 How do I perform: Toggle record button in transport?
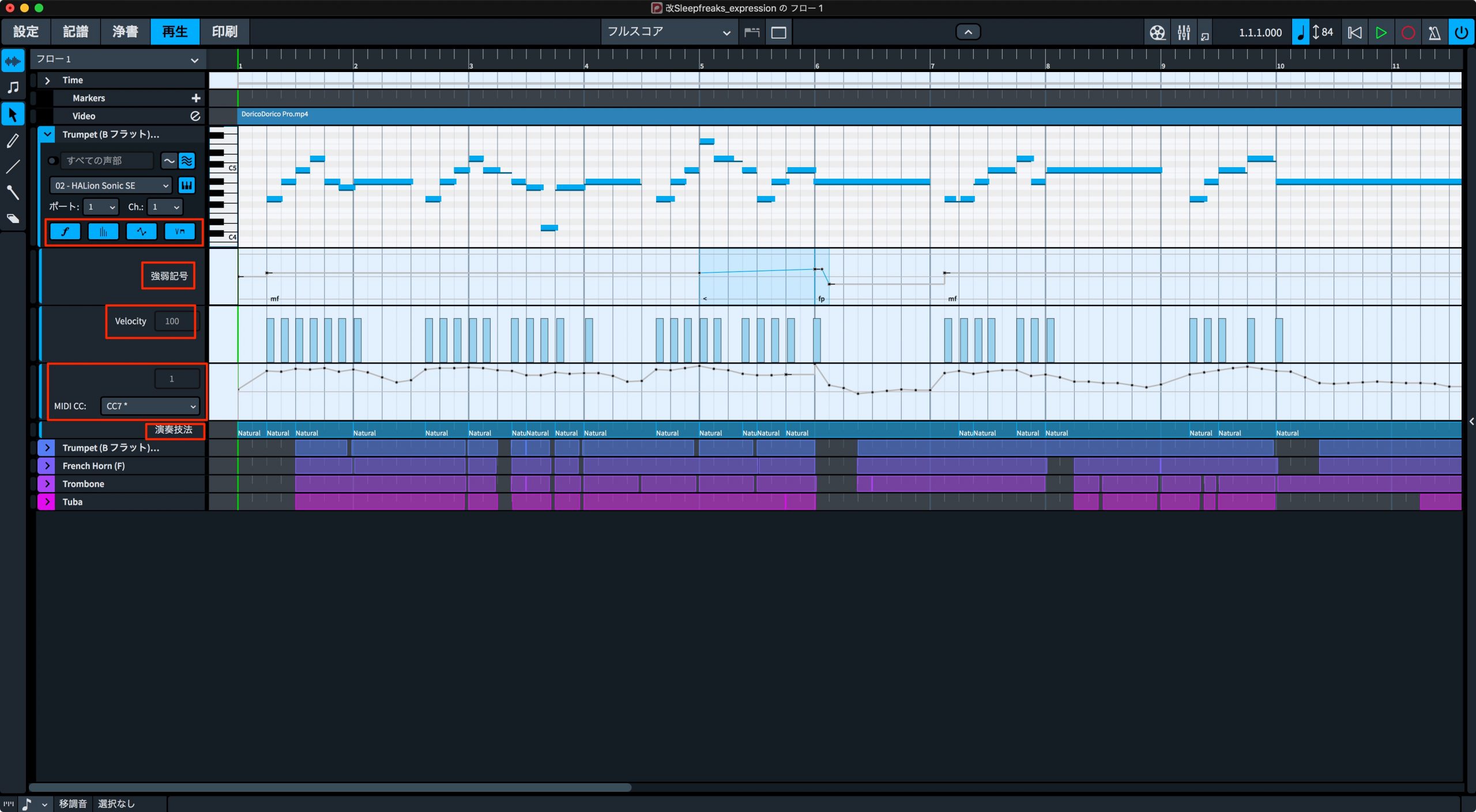[x=1408, y=32]
